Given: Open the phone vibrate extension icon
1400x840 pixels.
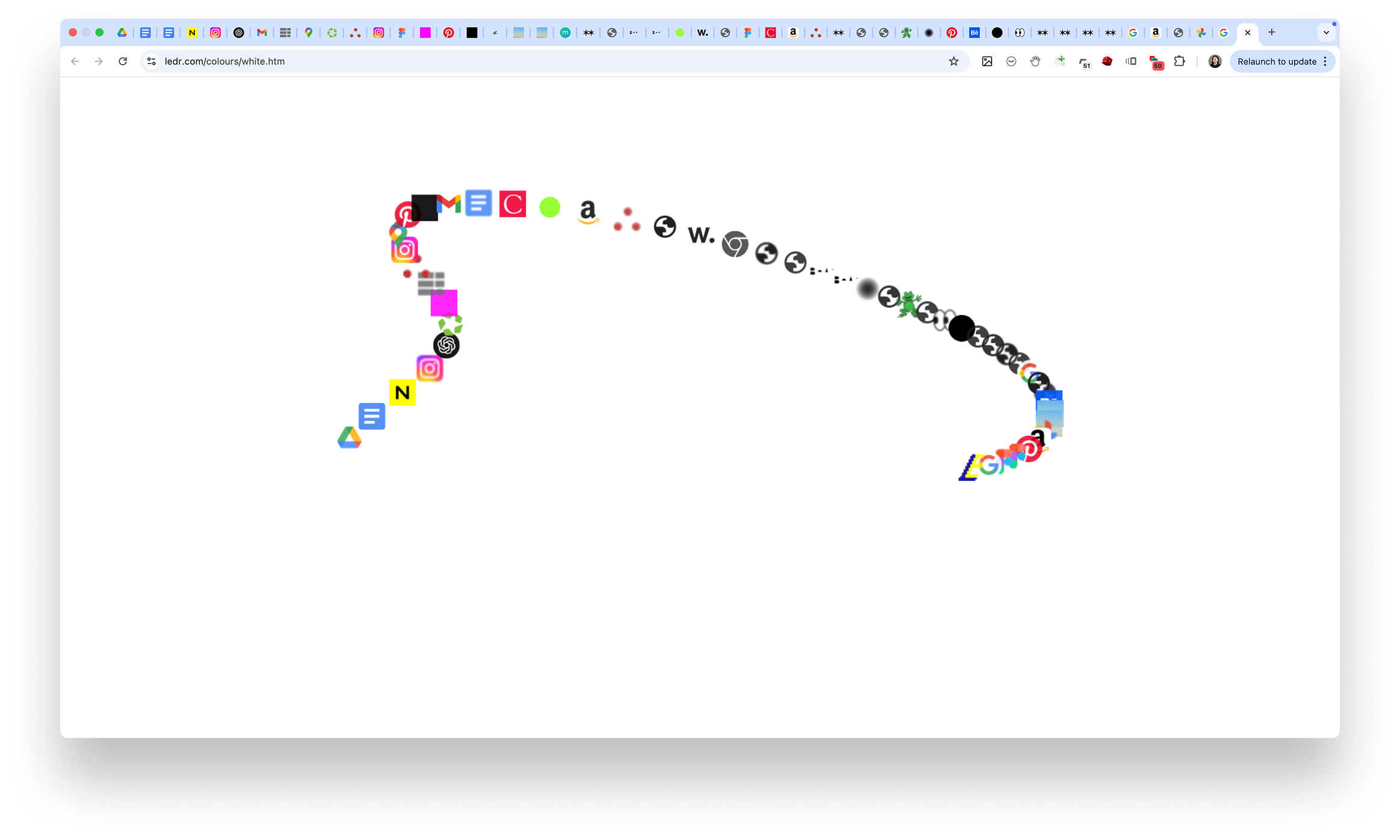Looking at the screenshot, I should (x=1131, y=61).
